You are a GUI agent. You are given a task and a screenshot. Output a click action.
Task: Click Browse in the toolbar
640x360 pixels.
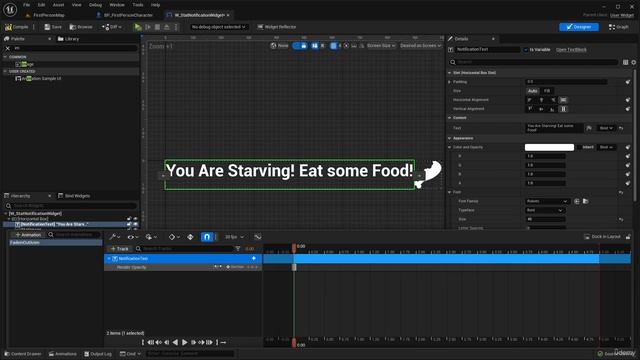81,27
